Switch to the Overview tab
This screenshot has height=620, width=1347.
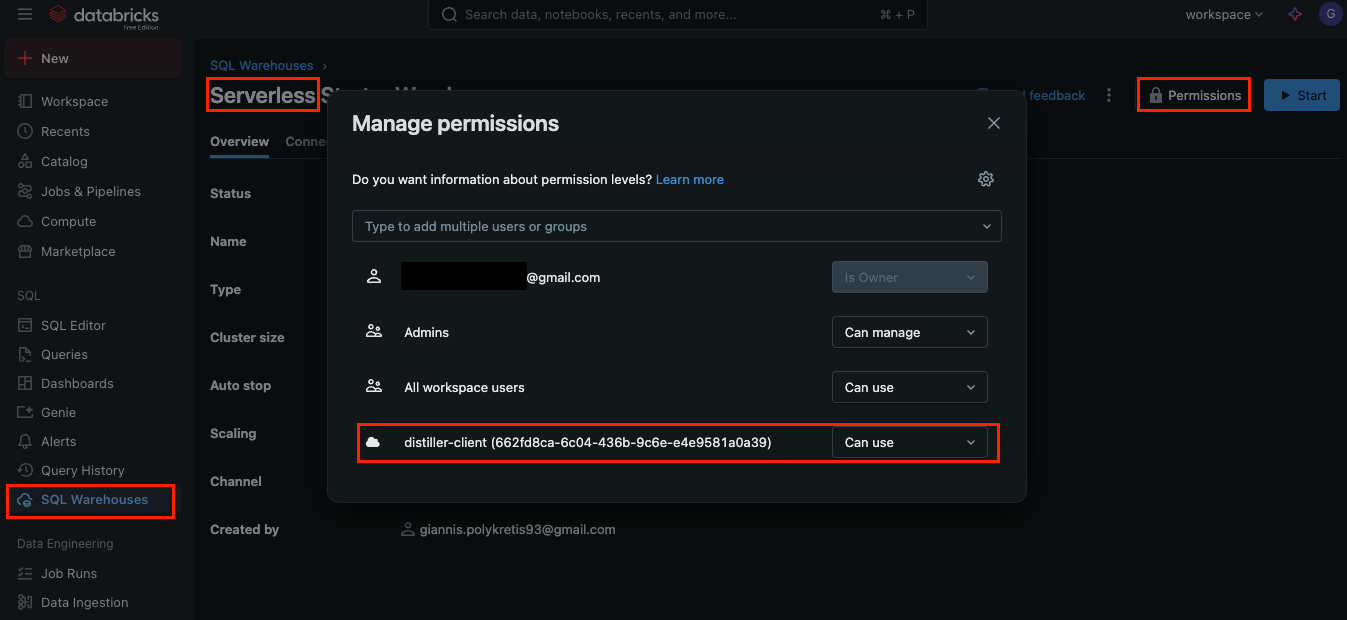pyautogui.click(x=239, y=141)
